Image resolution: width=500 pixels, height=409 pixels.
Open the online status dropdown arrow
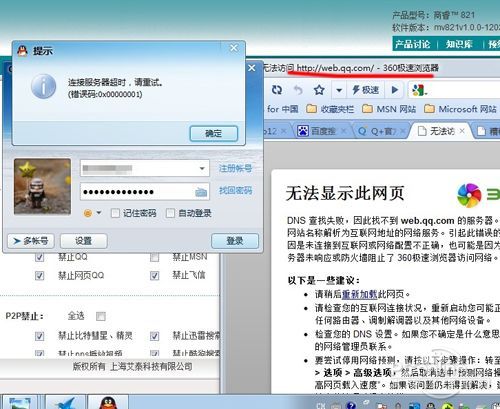(x=99, y=213)
